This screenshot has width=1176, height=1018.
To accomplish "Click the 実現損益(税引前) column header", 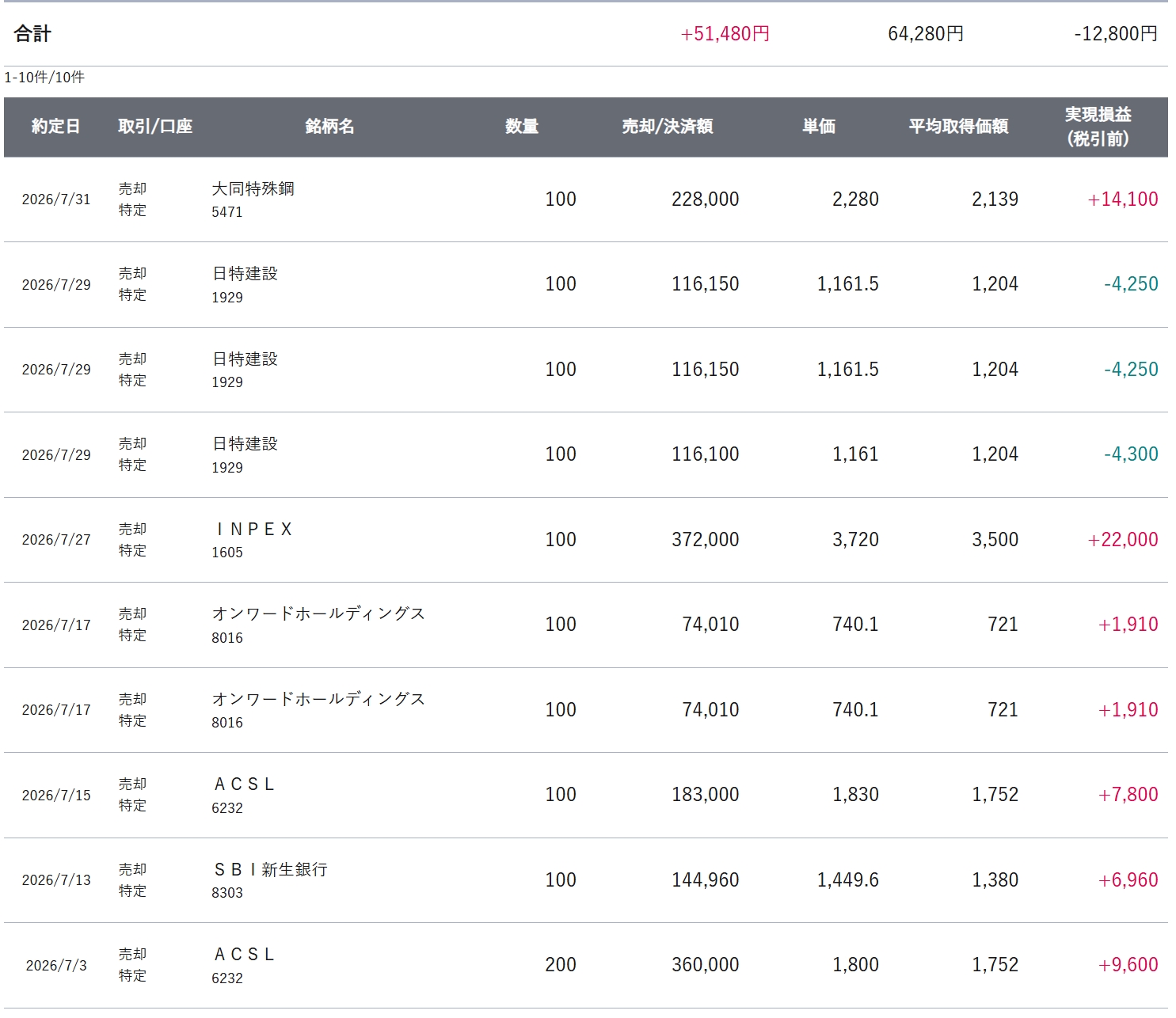I will point(1098,127).
